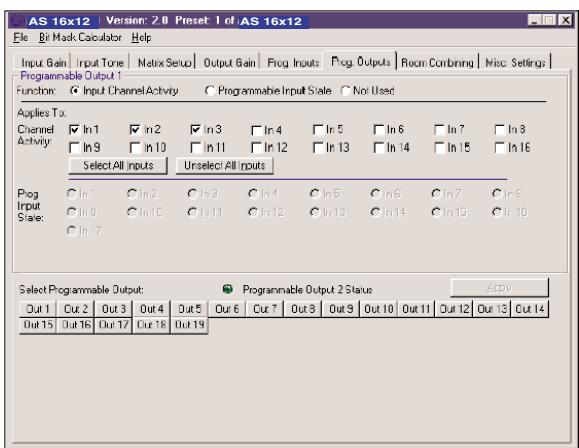Open the File menu
Viewport: 579px width, 448px height.
click(20, 38)
